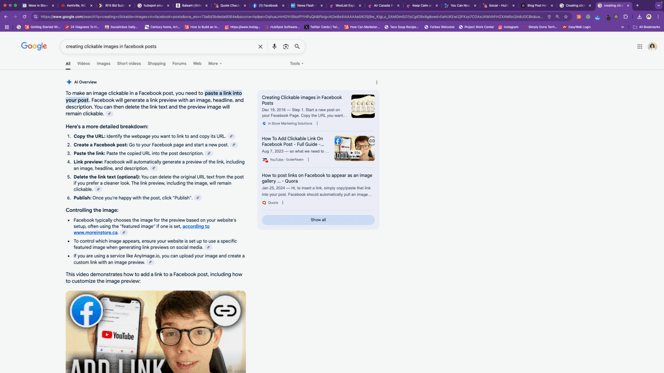Follow the 'according to www.moreinstore.ca' link
Viewport: 664px width, 373px height.
[141, 229]
